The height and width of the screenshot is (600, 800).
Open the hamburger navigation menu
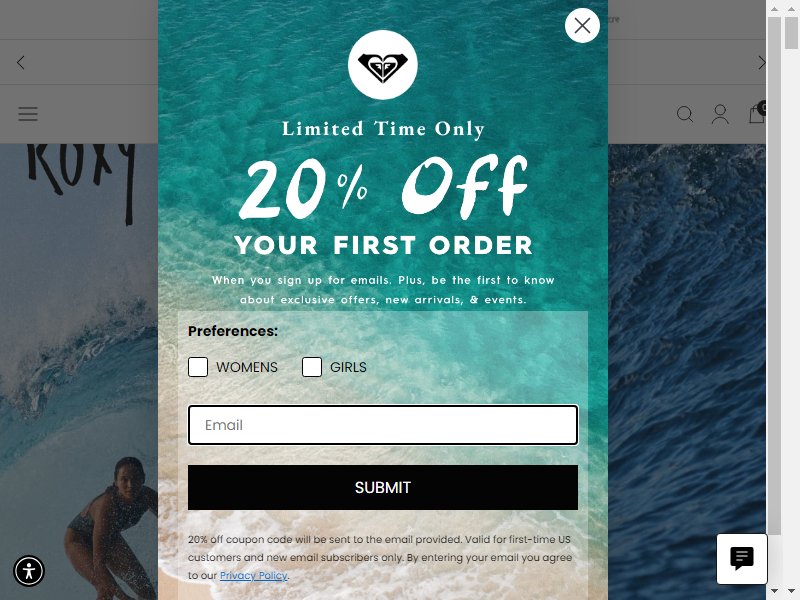click(x=28, y=114)
